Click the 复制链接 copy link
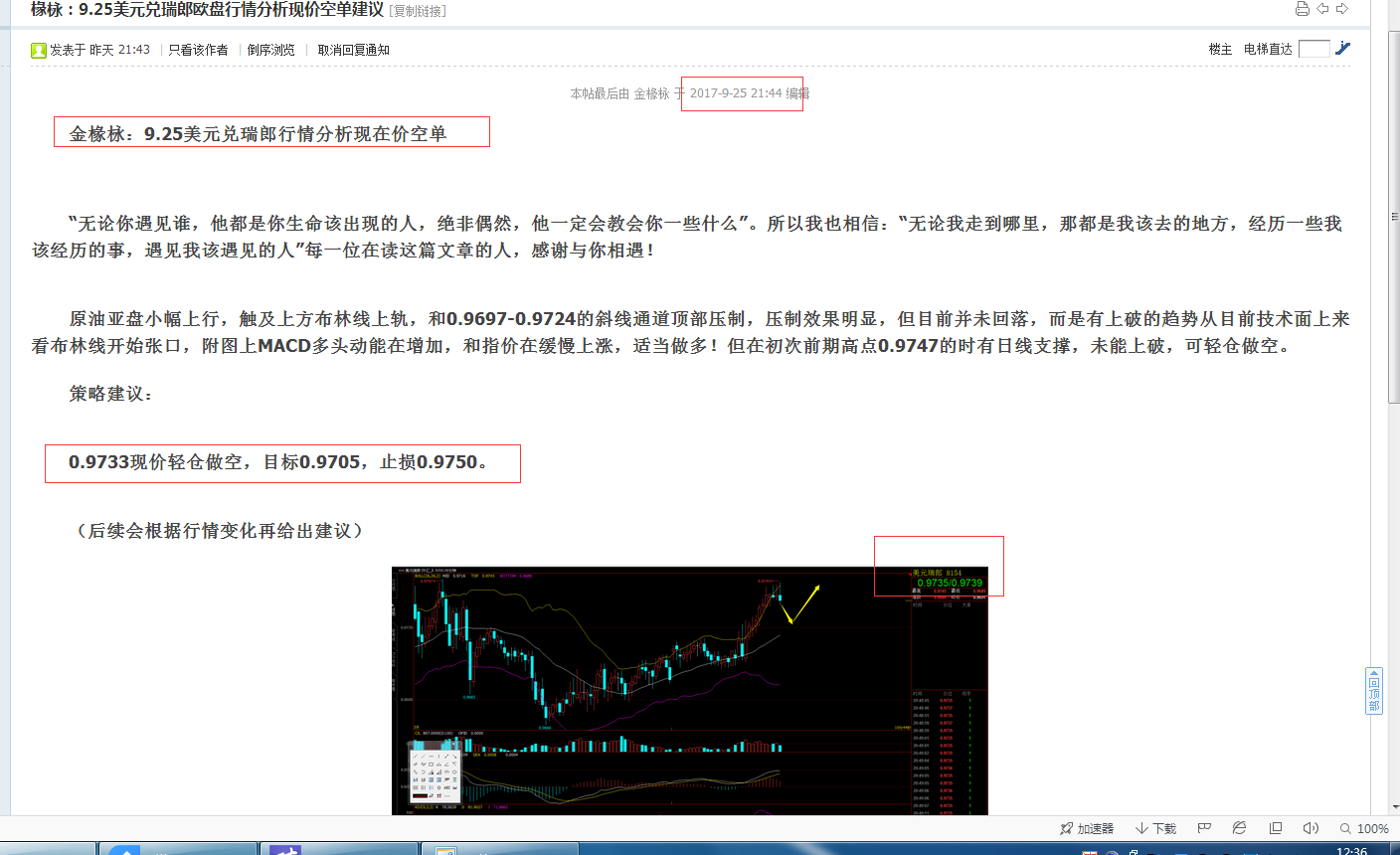This screenshot has height=855, width=1400. point(419,11)
